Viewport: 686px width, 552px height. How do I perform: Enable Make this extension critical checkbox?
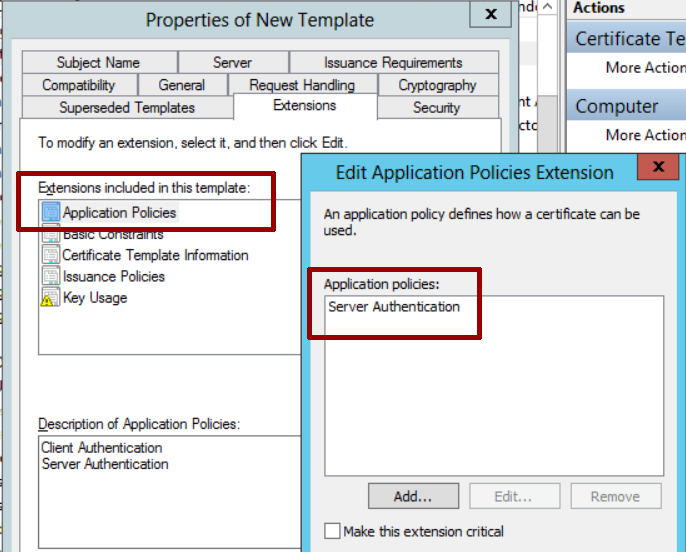332,531
